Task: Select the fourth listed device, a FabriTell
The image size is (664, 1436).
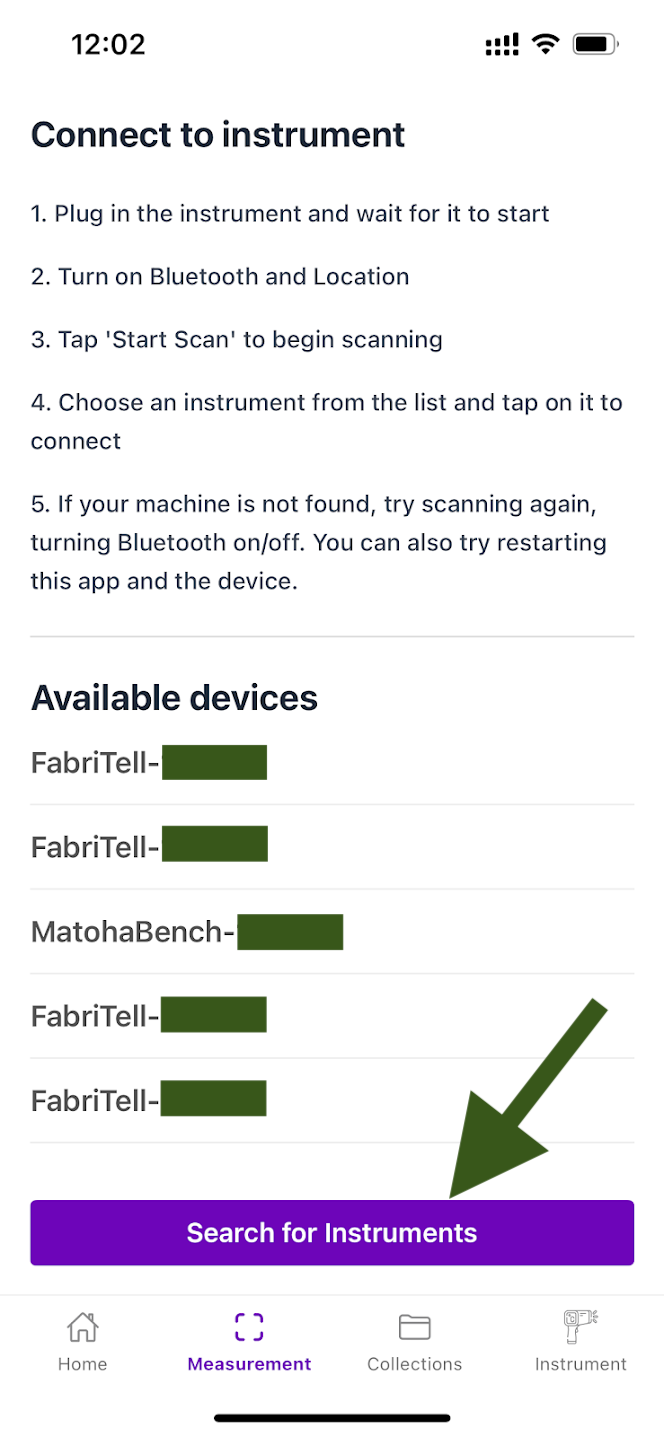Action: [148, 1016]
